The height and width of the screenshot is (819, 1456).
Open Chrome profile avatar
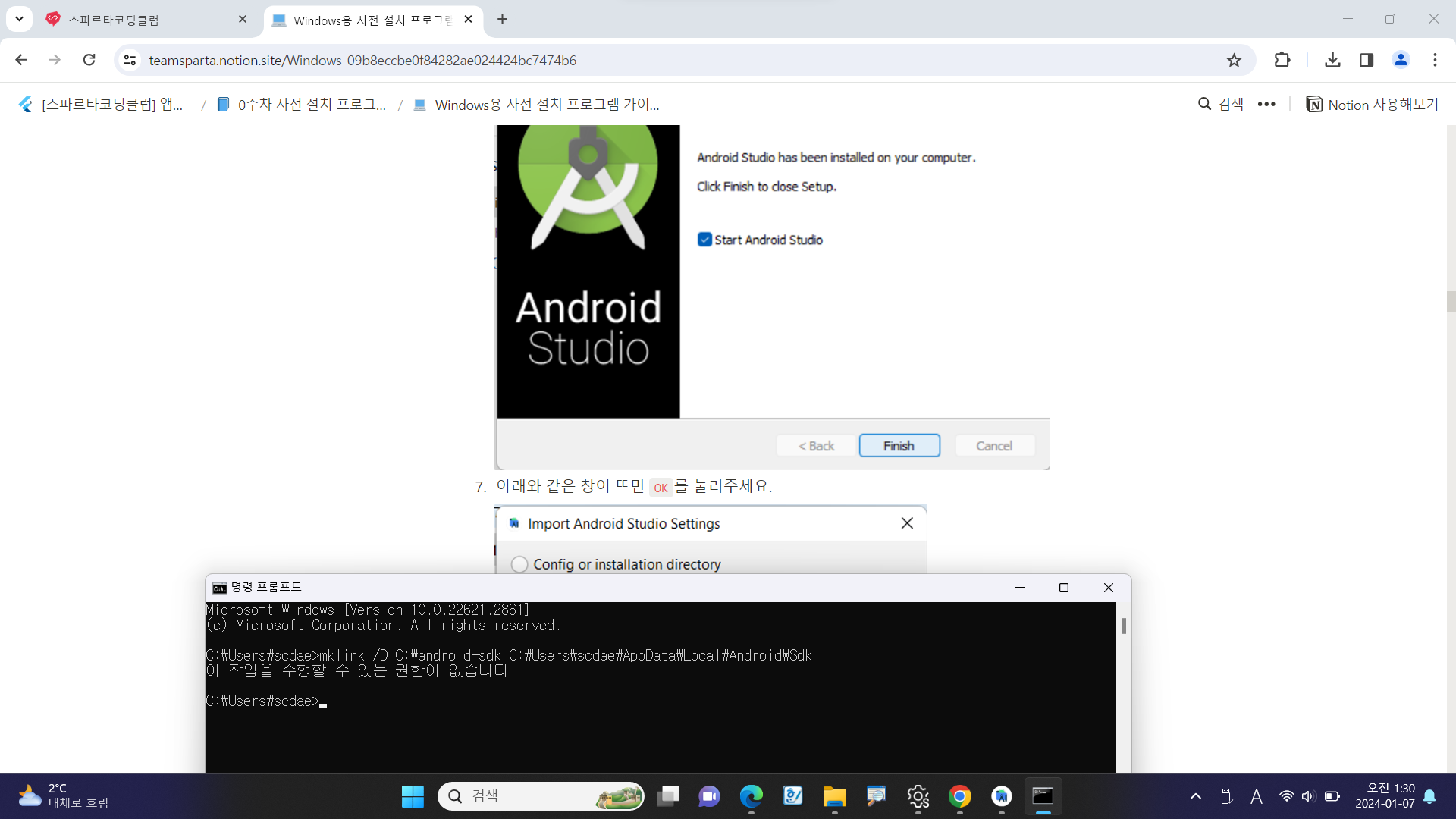1401,60
